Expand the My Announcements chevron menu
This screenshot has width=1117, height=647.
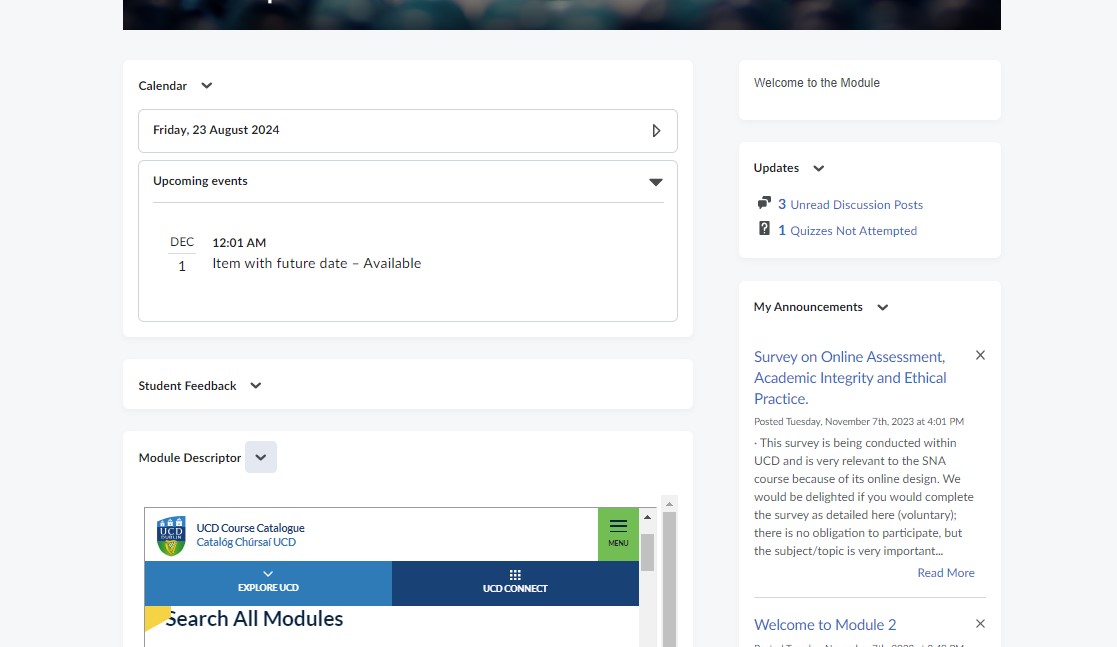(x=883, y=307)
